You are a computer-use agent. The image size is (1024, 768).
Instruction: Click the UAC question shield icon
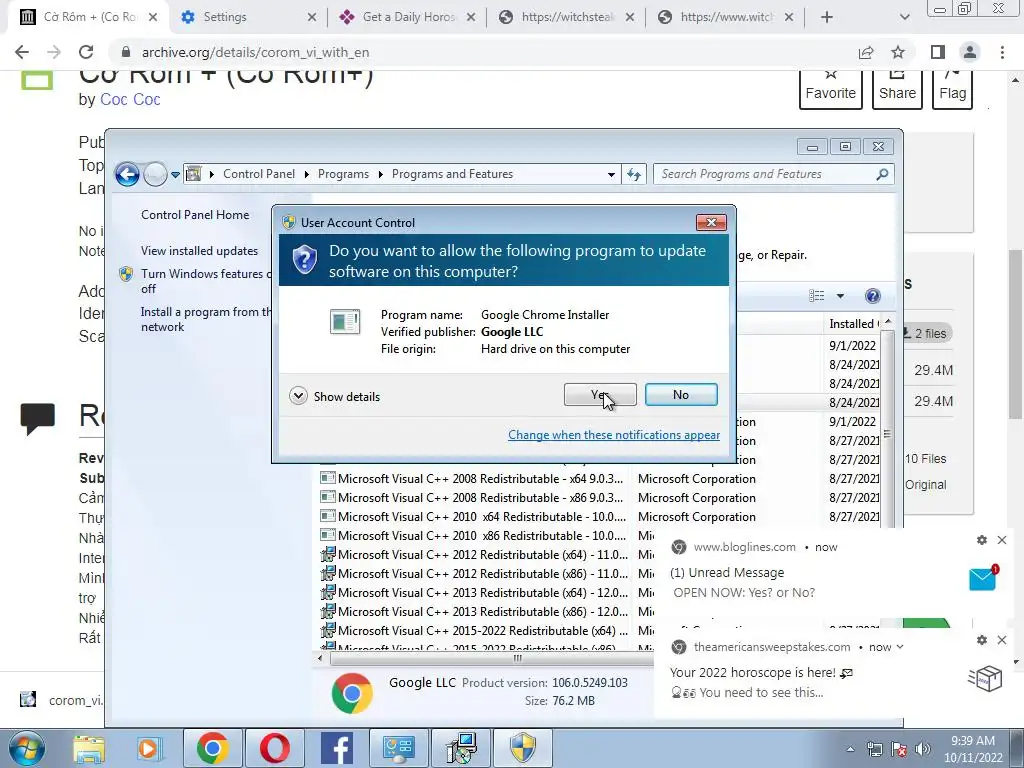(304, 259)
